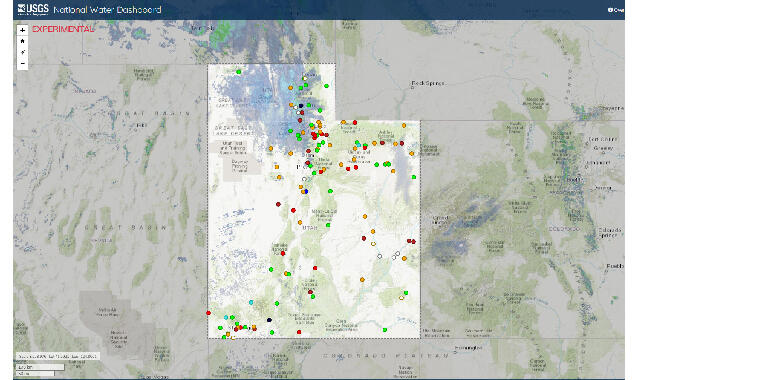This screenshot has height=380, width=760.
Task: Select the green marker on Utah's eastern border
Action: click(x=414, y=177)
